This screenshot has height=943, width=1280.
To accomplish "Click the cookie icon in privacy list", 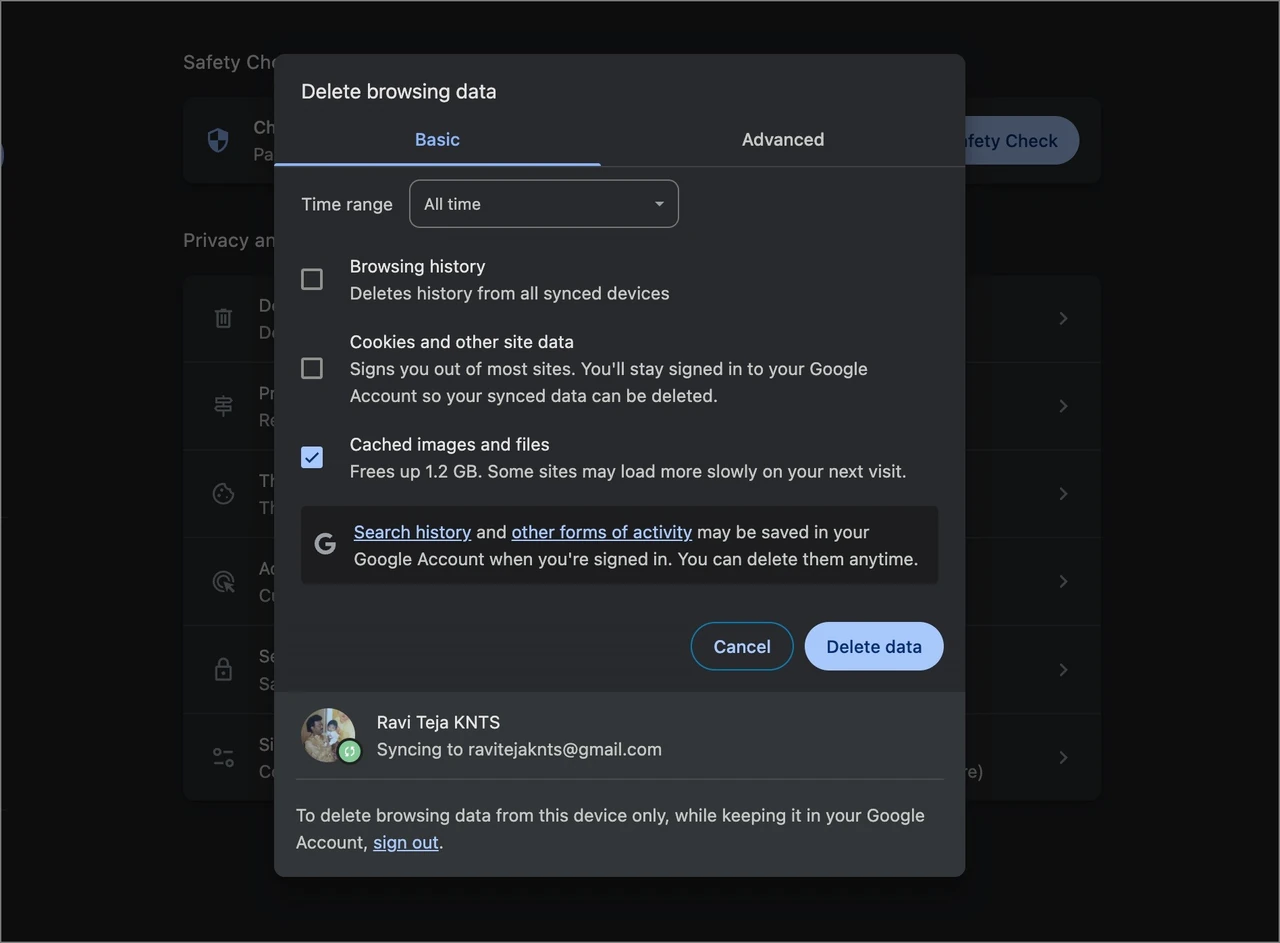I will pos(223,494).
